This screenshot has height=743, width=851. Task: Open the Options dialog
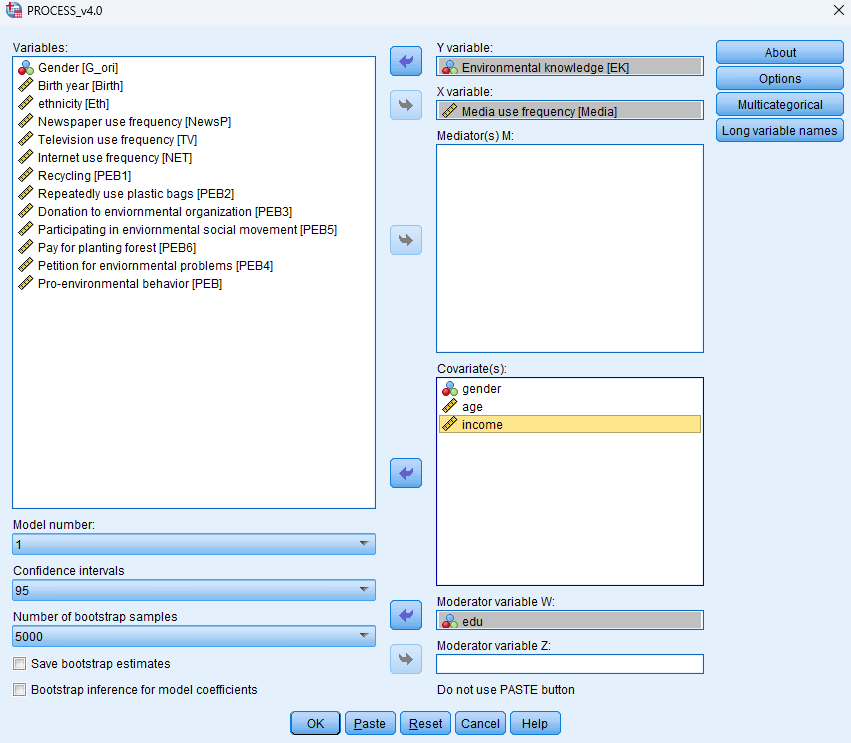click(779, 79)
